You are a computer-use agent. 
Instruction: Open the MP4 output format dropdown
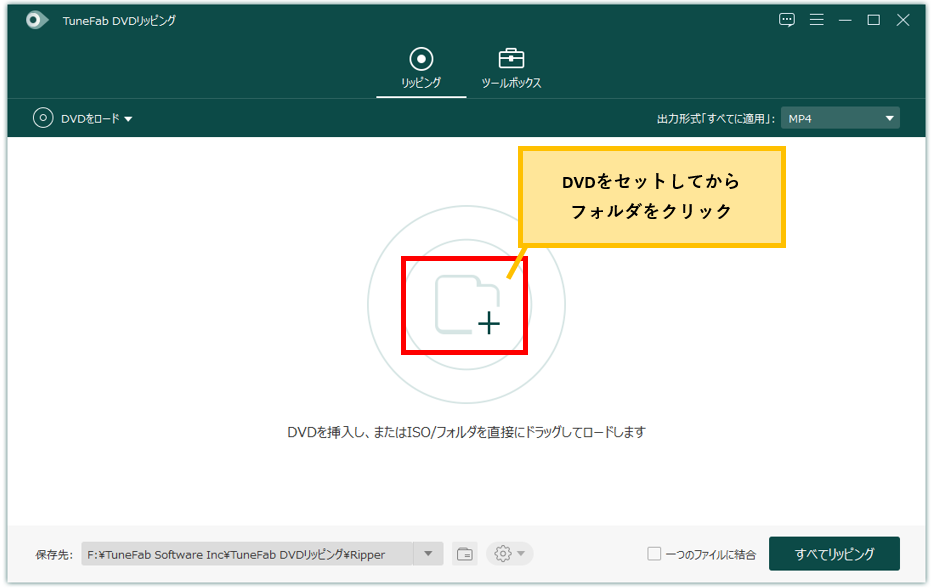click(840, 118)
